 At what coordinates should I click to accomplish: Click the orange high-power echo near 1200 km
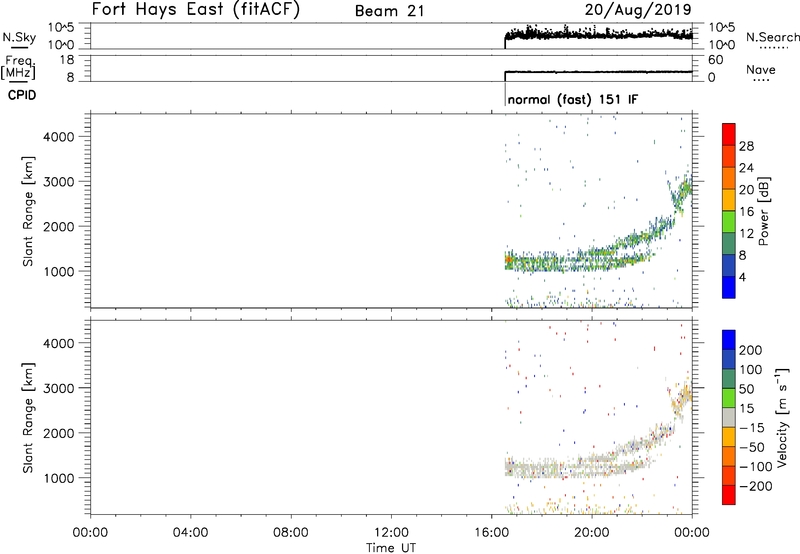pos(508,260)
